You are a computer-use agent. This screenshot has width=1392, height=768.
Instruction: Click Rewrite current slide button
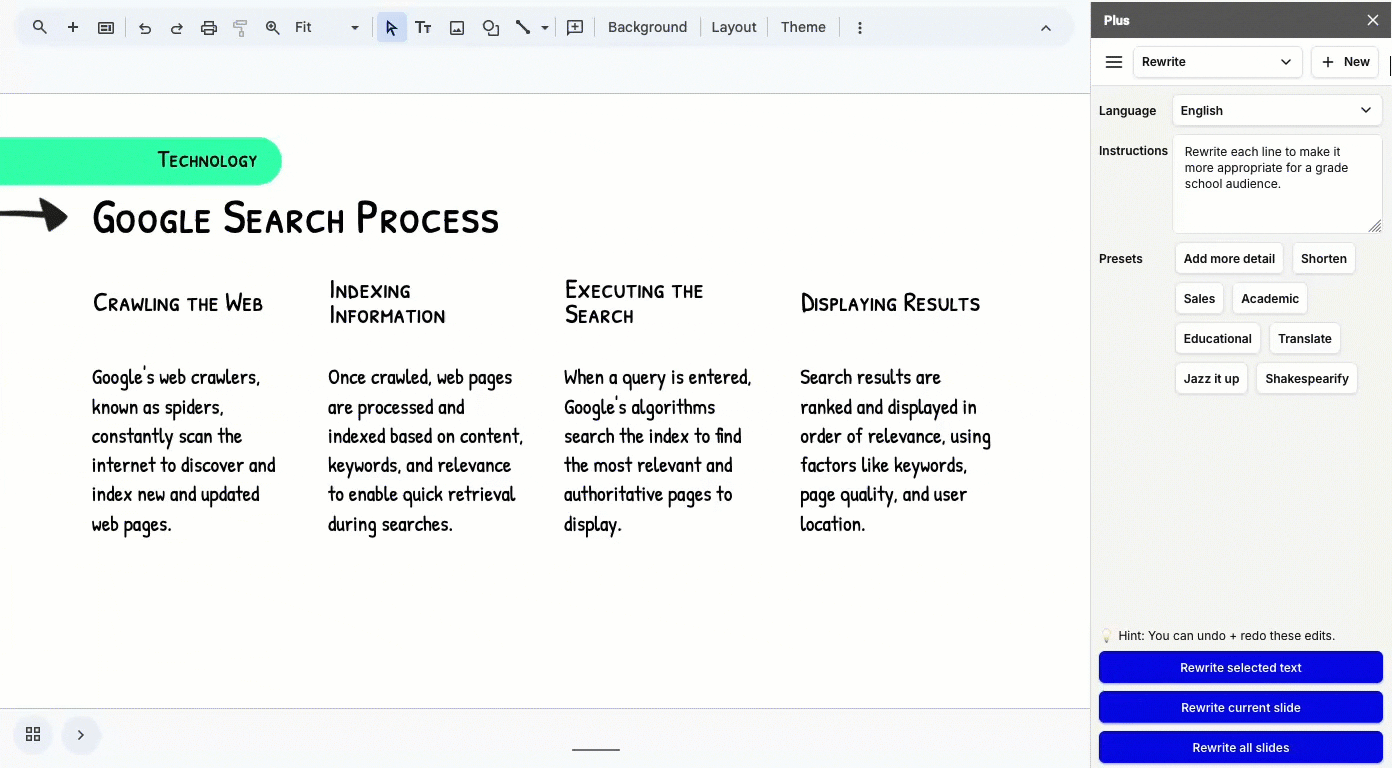[x=1241, y=707]
